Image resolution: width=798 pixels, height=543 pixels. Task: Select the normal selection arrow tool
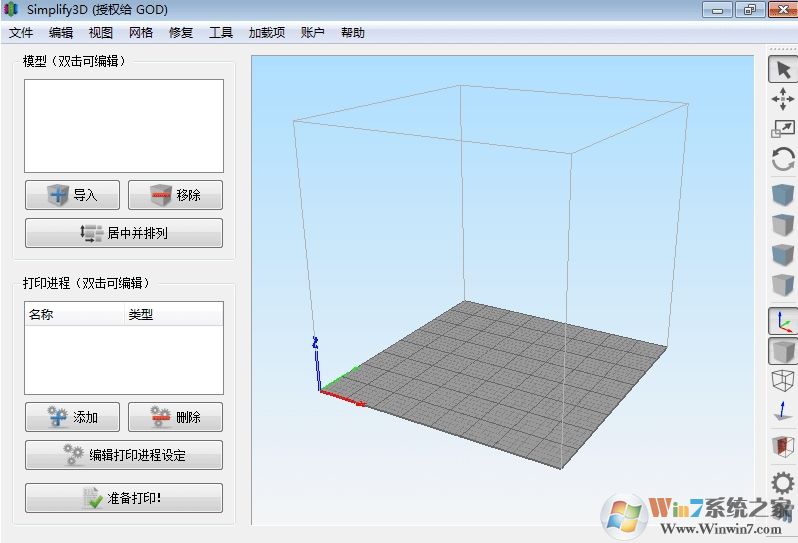[783, 70]
